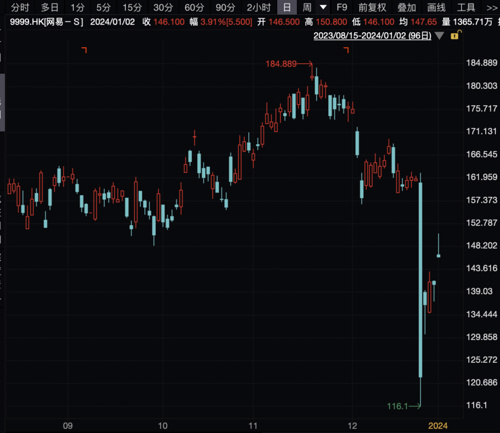Switch to 分时 intraday tab

pos(20,7)
